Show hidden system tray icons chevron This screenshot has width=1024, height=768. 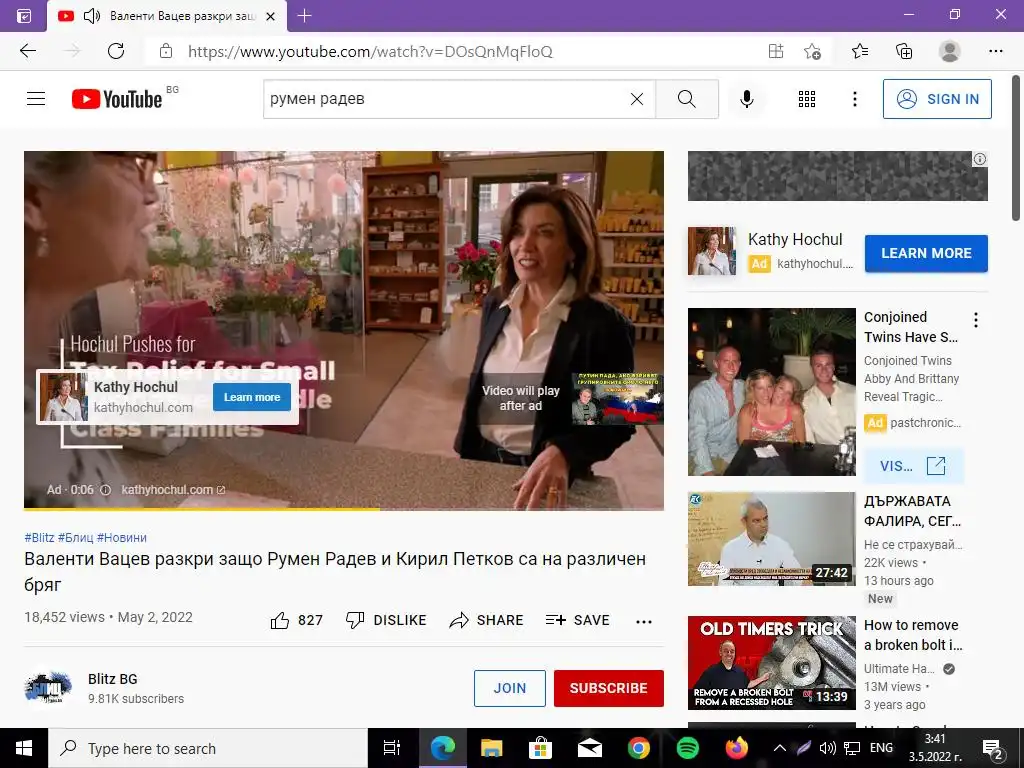point(780,748)
